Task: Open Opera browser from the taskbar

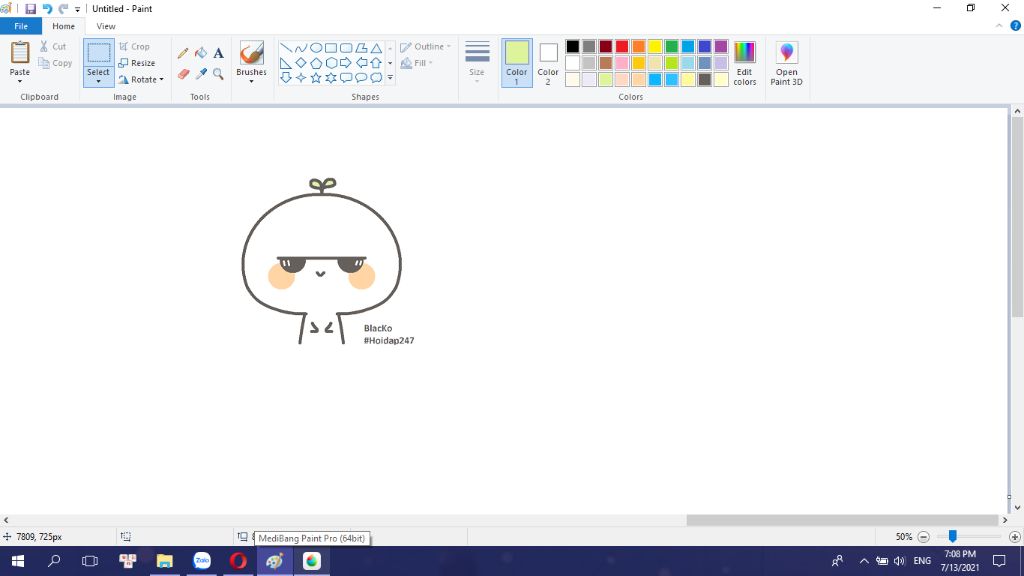Action: pos(238,561)
